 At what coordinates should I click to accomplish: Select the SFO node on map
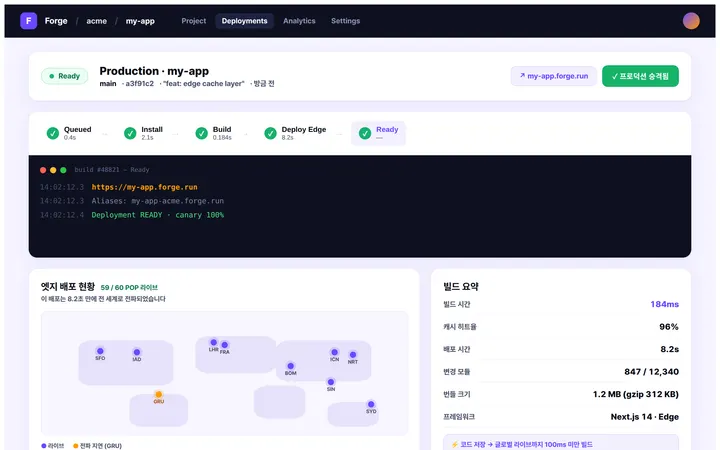point(100,351)
